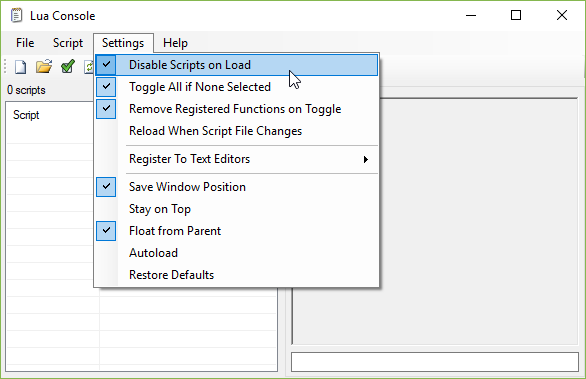Choose Restore Defaults from Settings menu
This screenshot has width=586, height=379.
(237, 275)
